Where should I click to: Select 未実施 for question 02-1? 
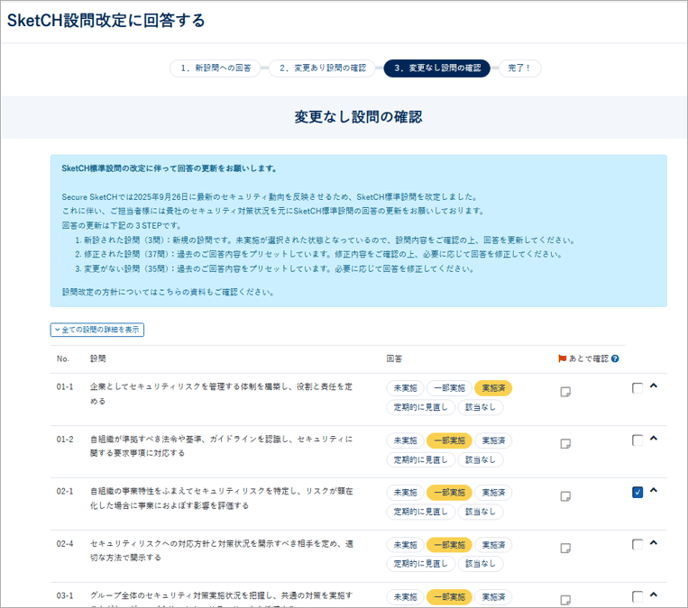(405, 493)
